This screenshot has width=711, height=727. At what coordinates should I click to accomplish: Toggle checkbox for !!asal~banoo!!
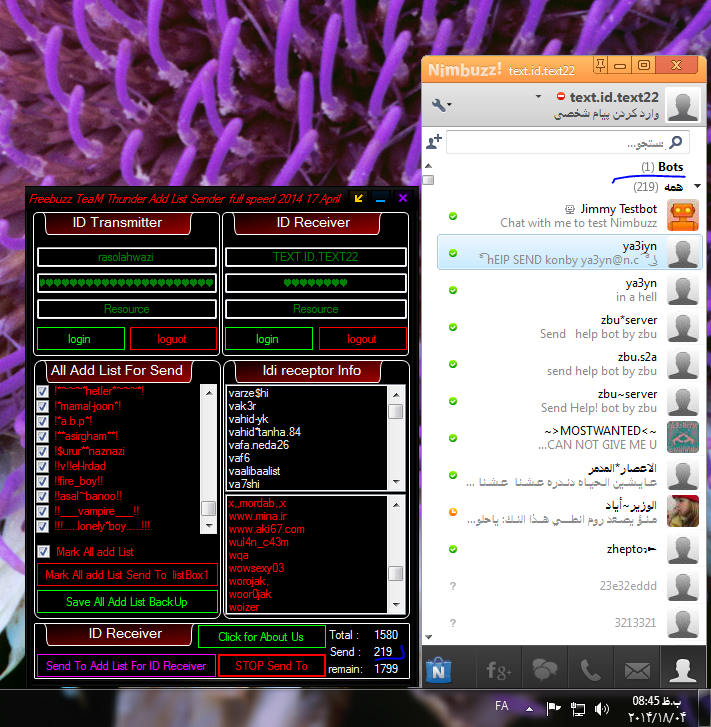[x=43, y=496]
